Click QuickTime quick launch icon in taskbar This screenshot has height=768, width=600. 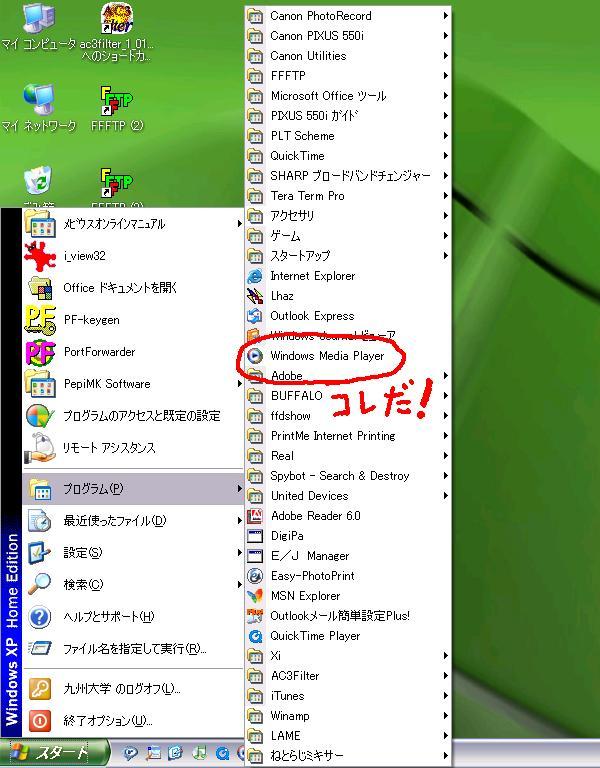(x=222, y=753)
